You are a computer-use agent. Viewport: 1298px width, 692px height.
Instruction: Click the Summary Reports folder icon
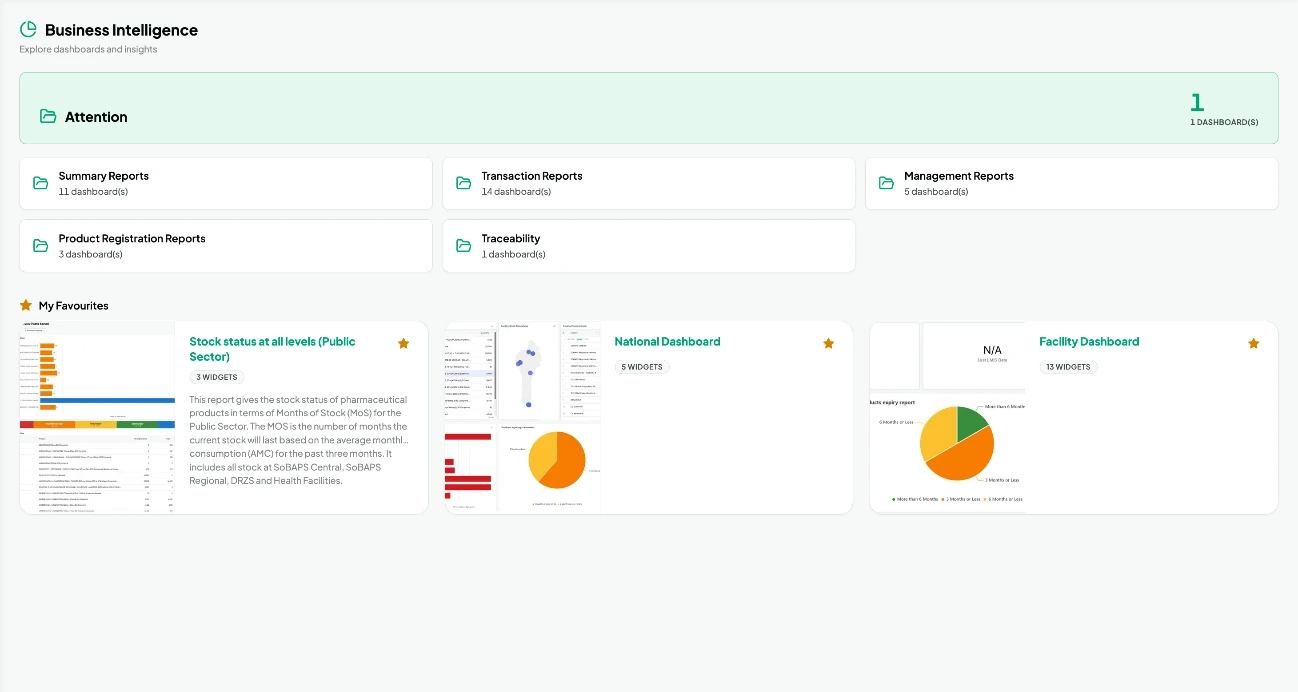coord(41,183)
